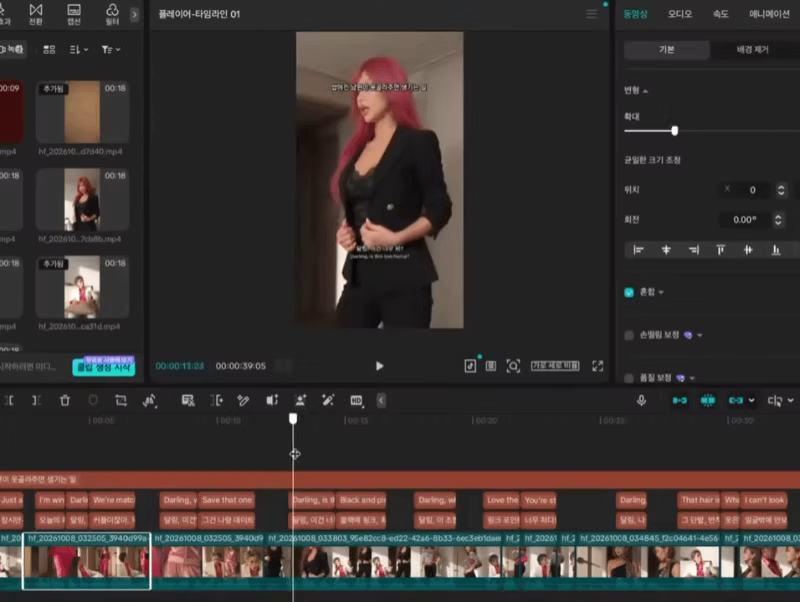
Task: Click align left icon
Action: coord(638,249)
